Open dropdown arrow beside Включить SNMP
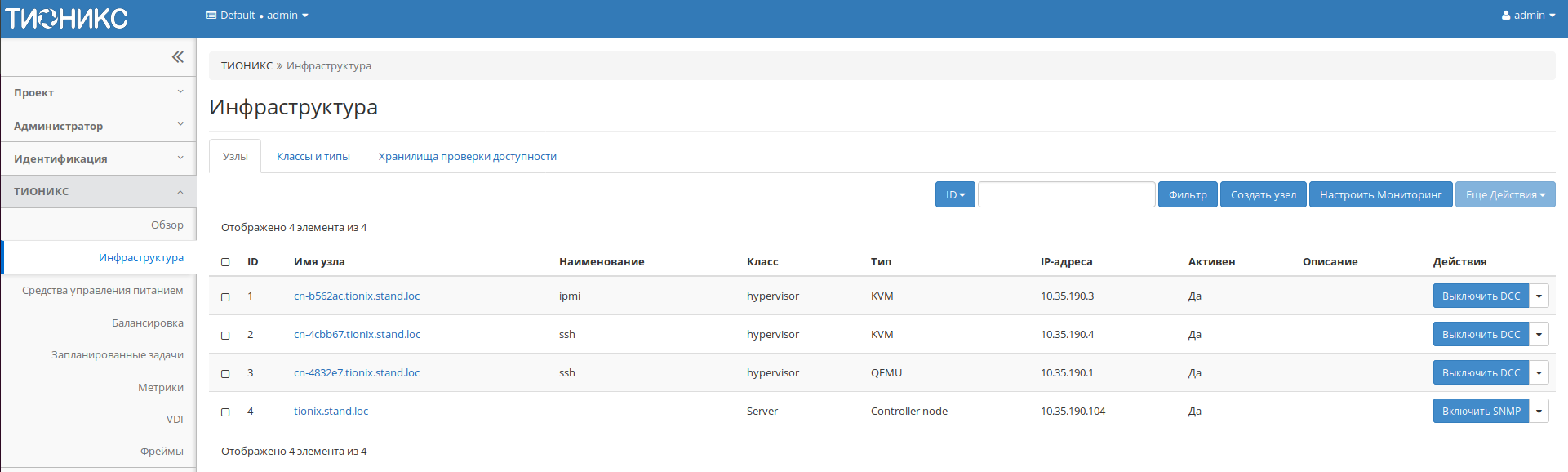1568x472 pixels. coord(1539,411)
